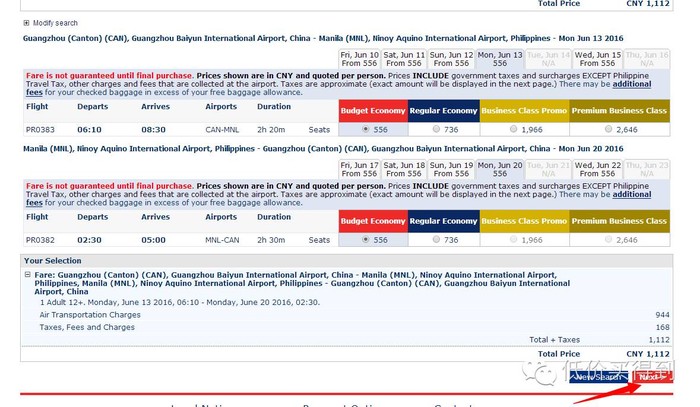Switch outbound date to Wed, Jun 15
This screenshot has height=407, width=700.
click(598, 59)
